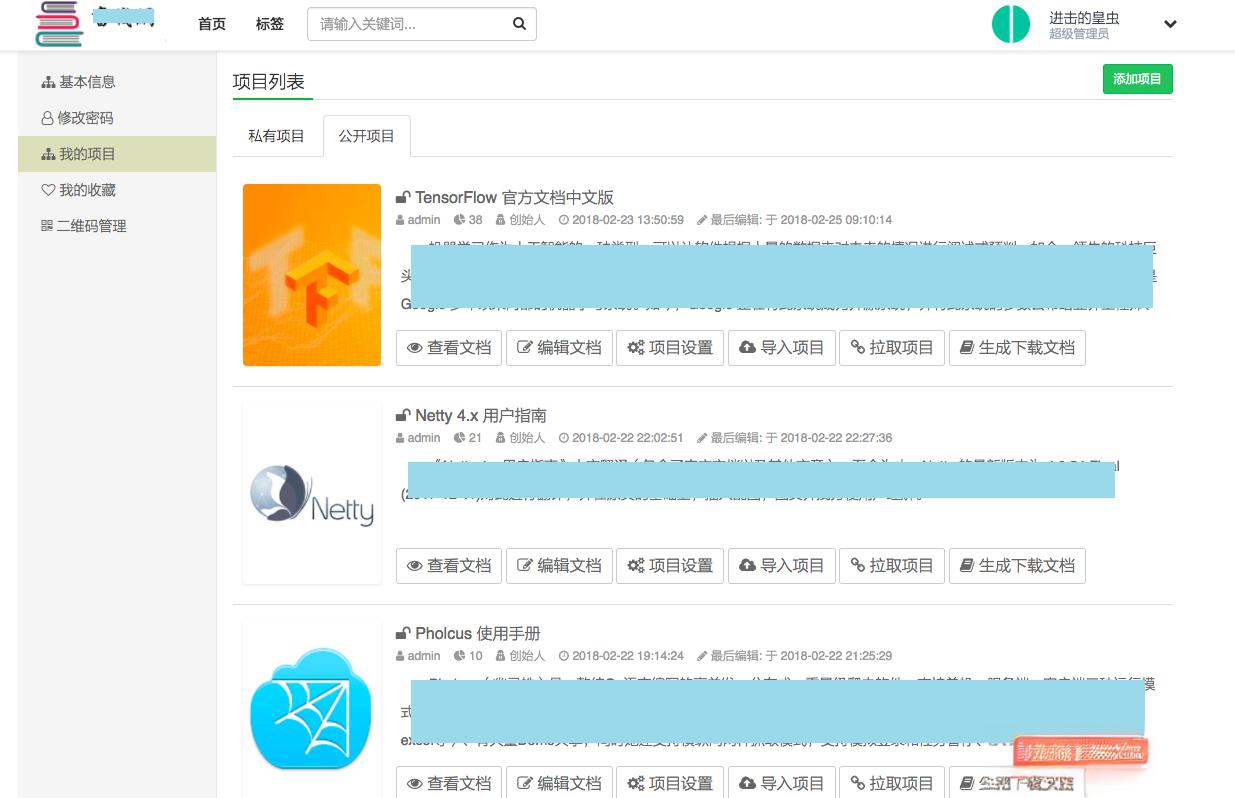This screenshot has width=1235, height=798.
Task: Open the TensorFlow cover thumbnail
Action: click(312, 274)
